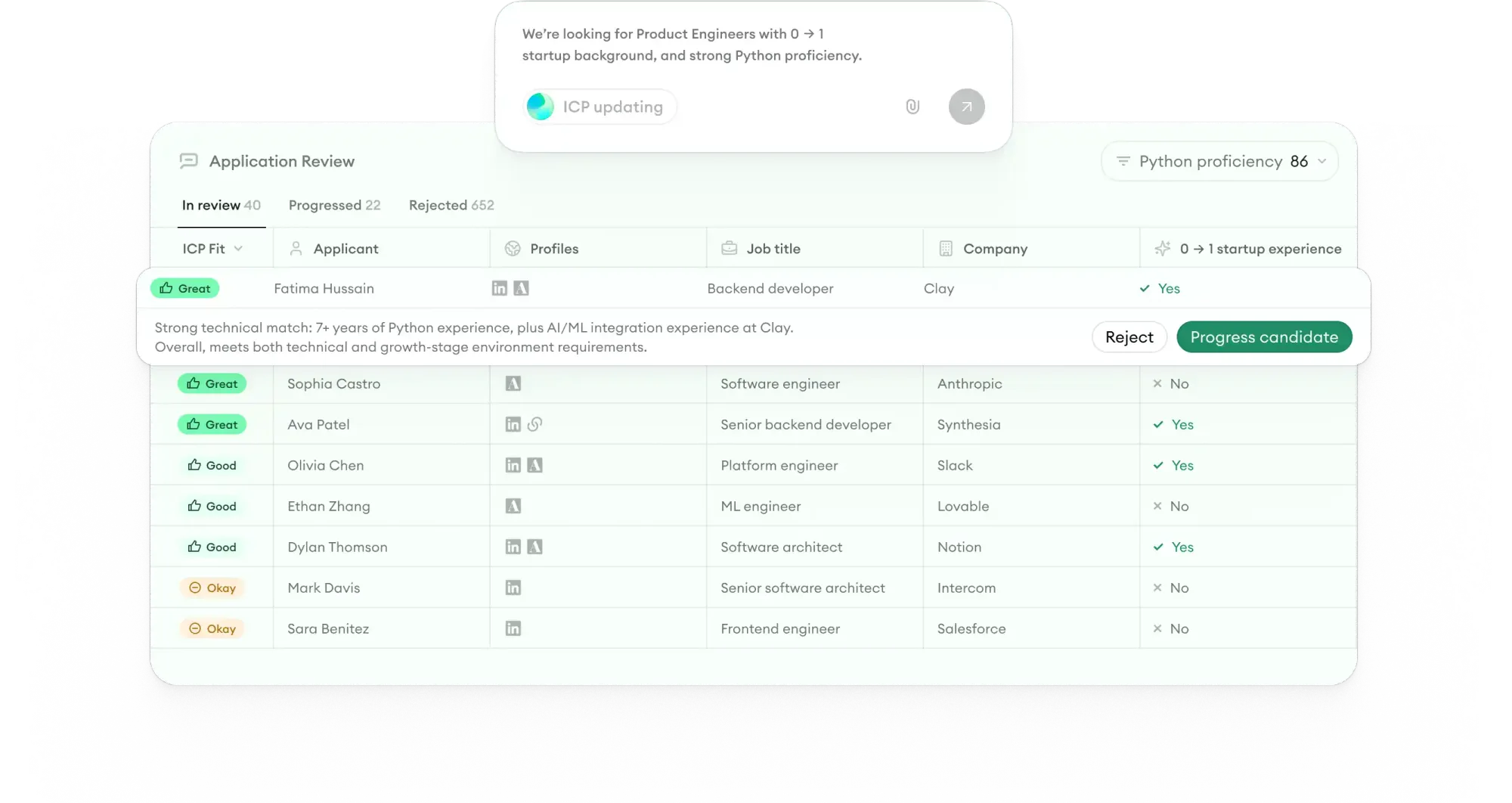Click the Clay company cell
This screenshot has width=1512, height=803.
pos(939,288)
